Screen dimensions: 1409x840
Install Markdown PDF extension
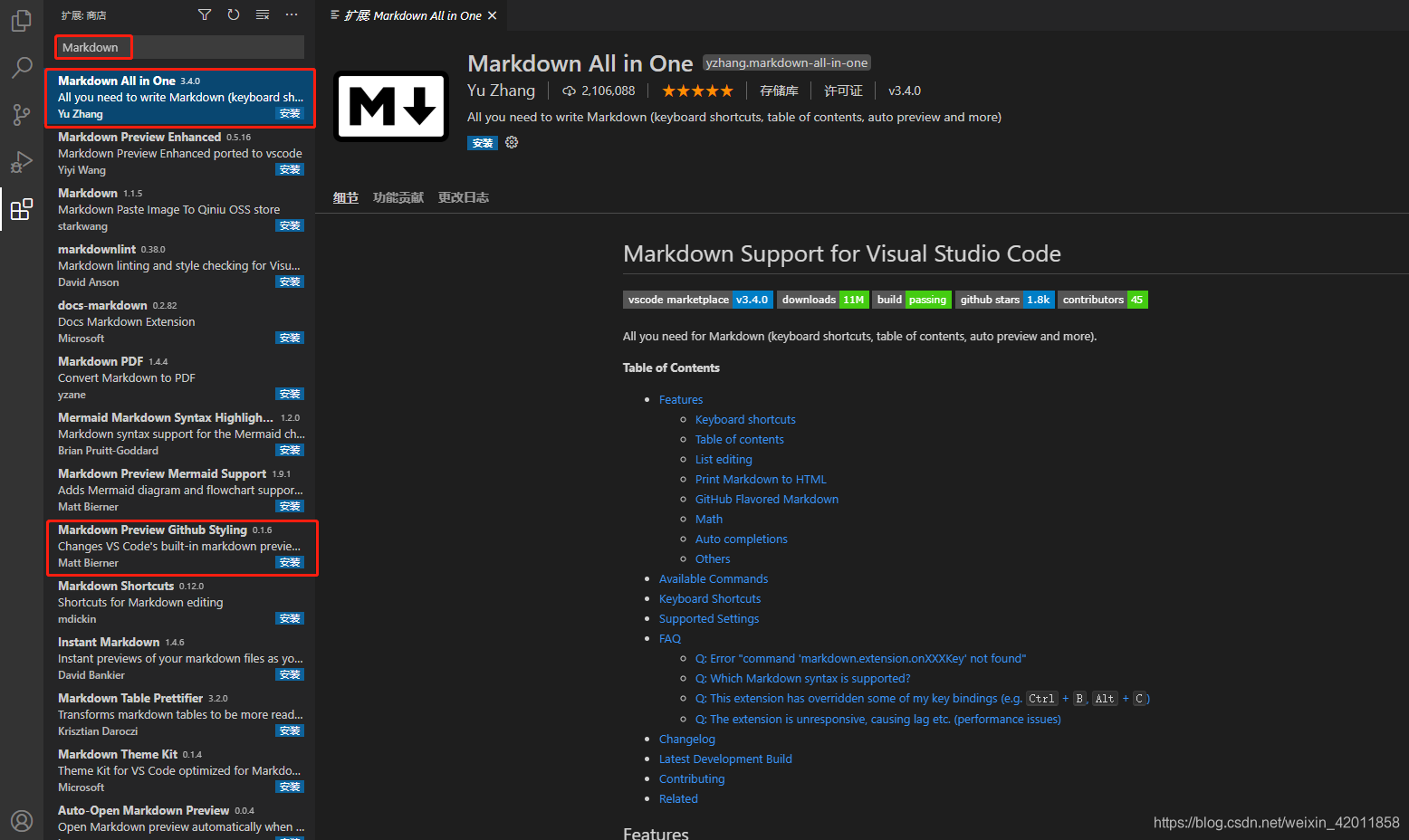[x=290, y=394]
